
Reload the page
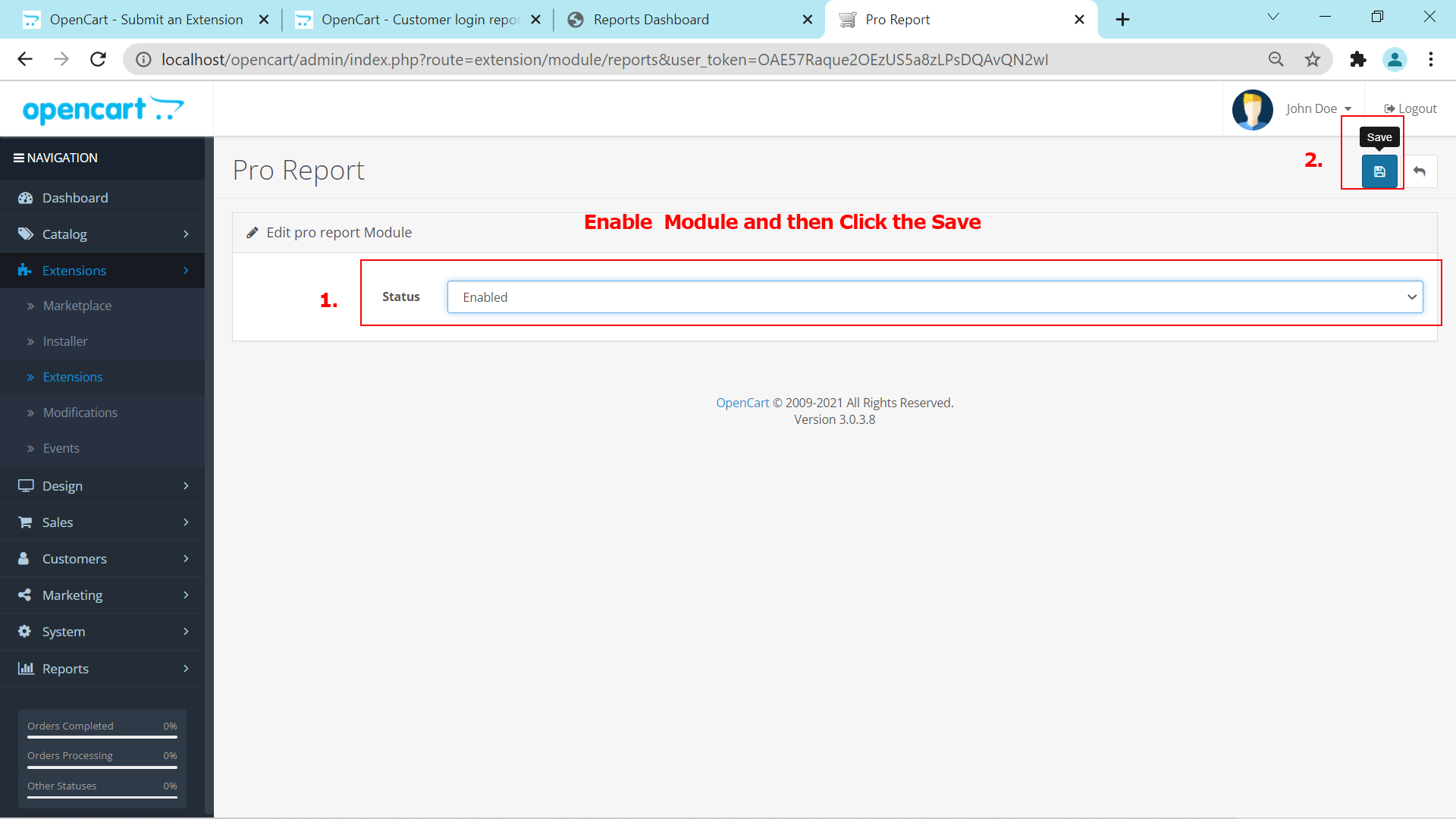tap(98, 59)
